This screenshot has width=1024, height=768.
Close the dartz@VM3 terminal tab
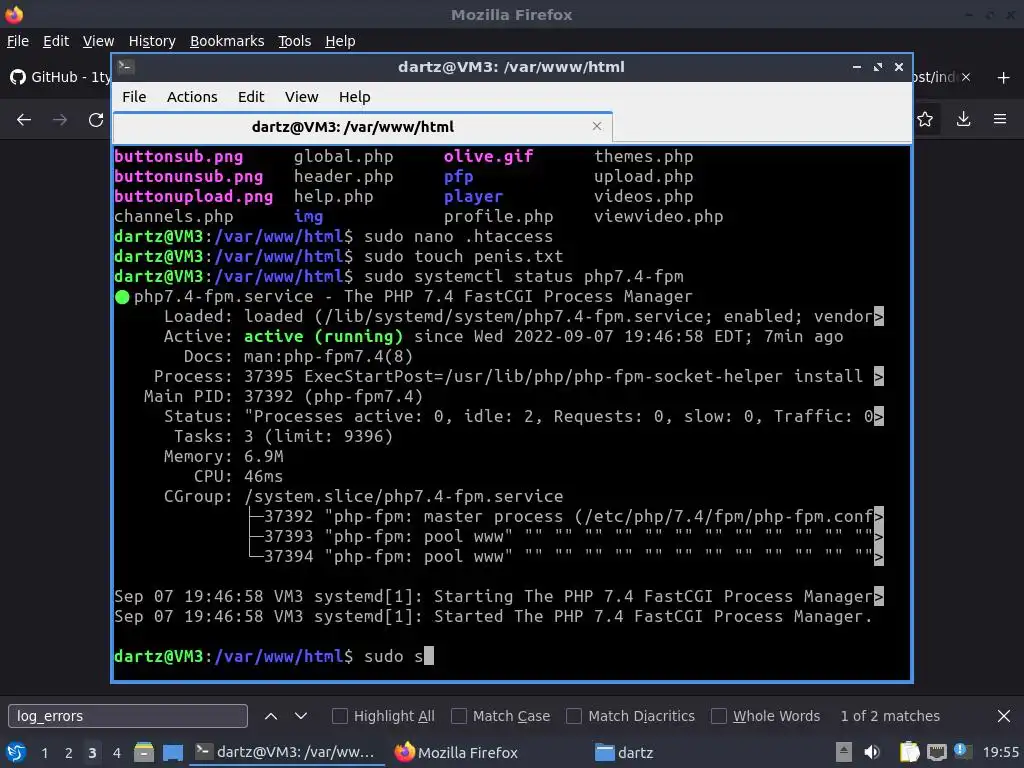click(x=597, y=126)
